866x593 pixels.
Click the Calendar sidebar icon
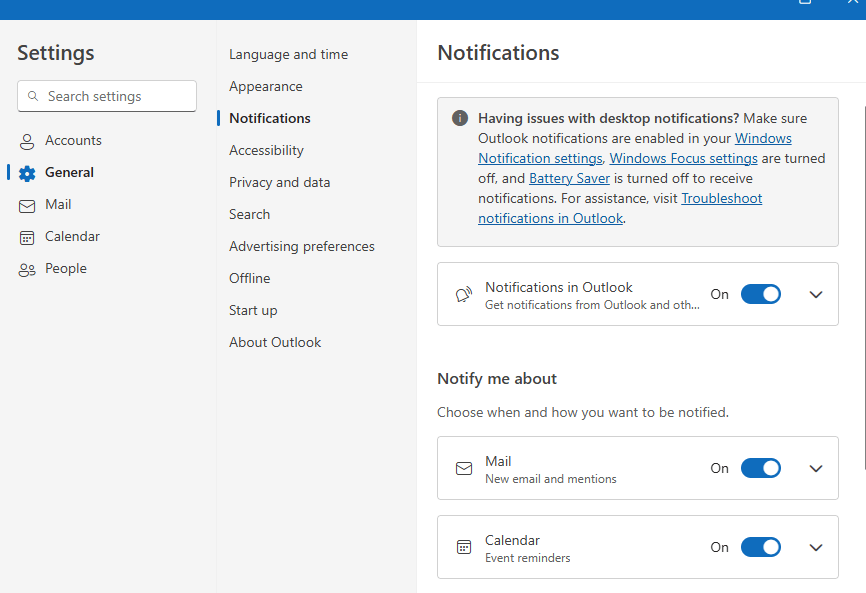click(28, 236)
